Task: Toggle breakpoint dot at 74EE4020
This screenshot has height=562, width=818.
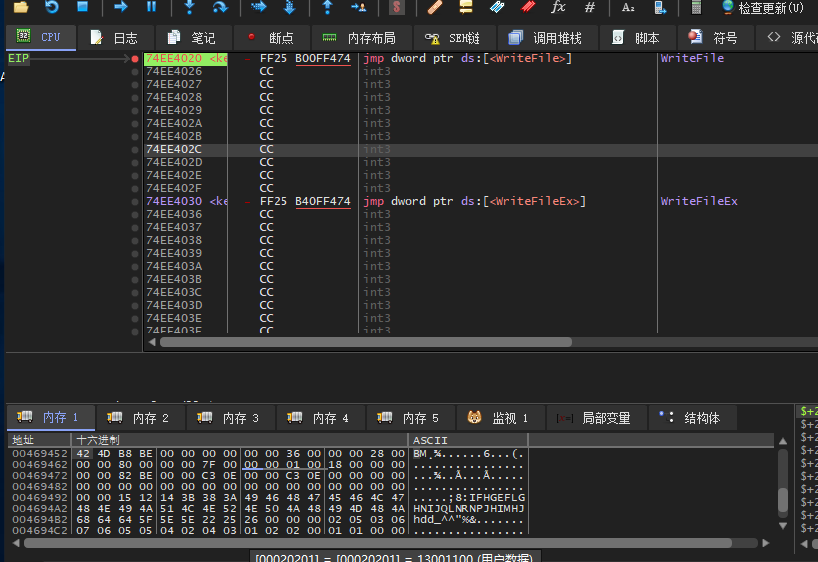Action: (135, 59)
